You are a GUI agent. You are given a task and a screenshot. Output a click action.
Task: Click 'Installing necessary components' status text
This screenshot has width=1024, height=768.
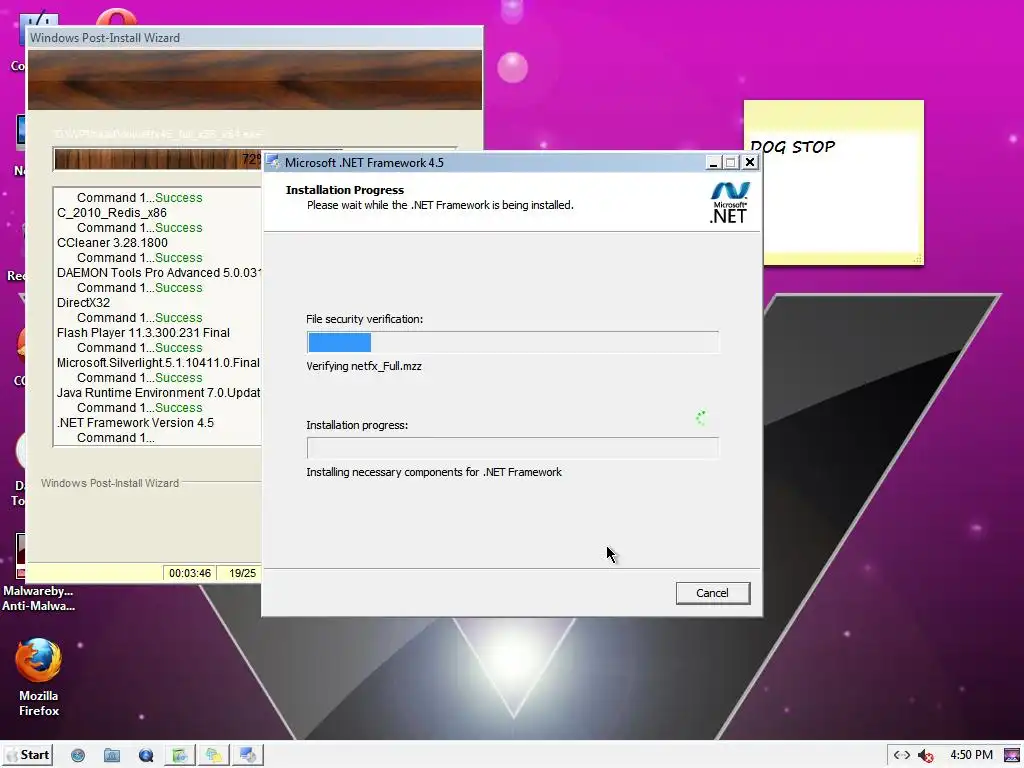(434, 472)
